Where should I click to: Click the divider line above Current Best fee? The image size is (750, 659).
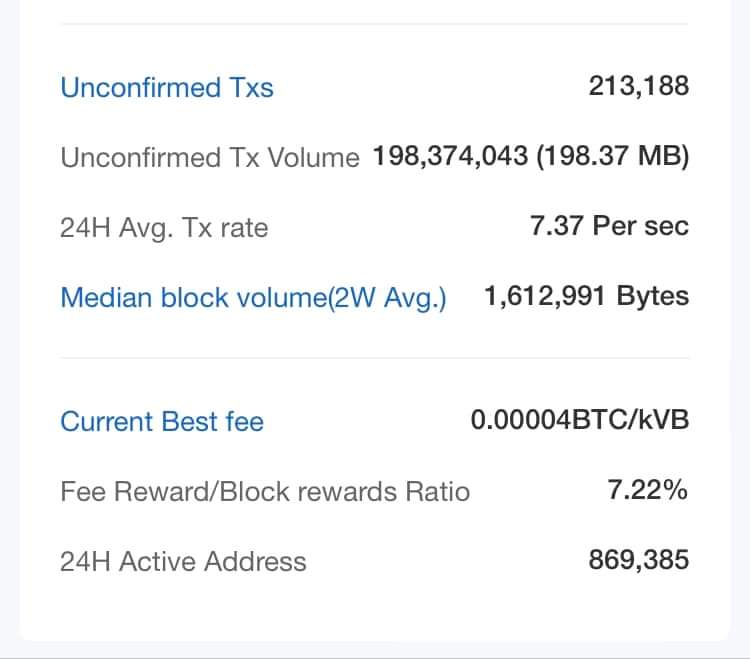click(375, 358)
